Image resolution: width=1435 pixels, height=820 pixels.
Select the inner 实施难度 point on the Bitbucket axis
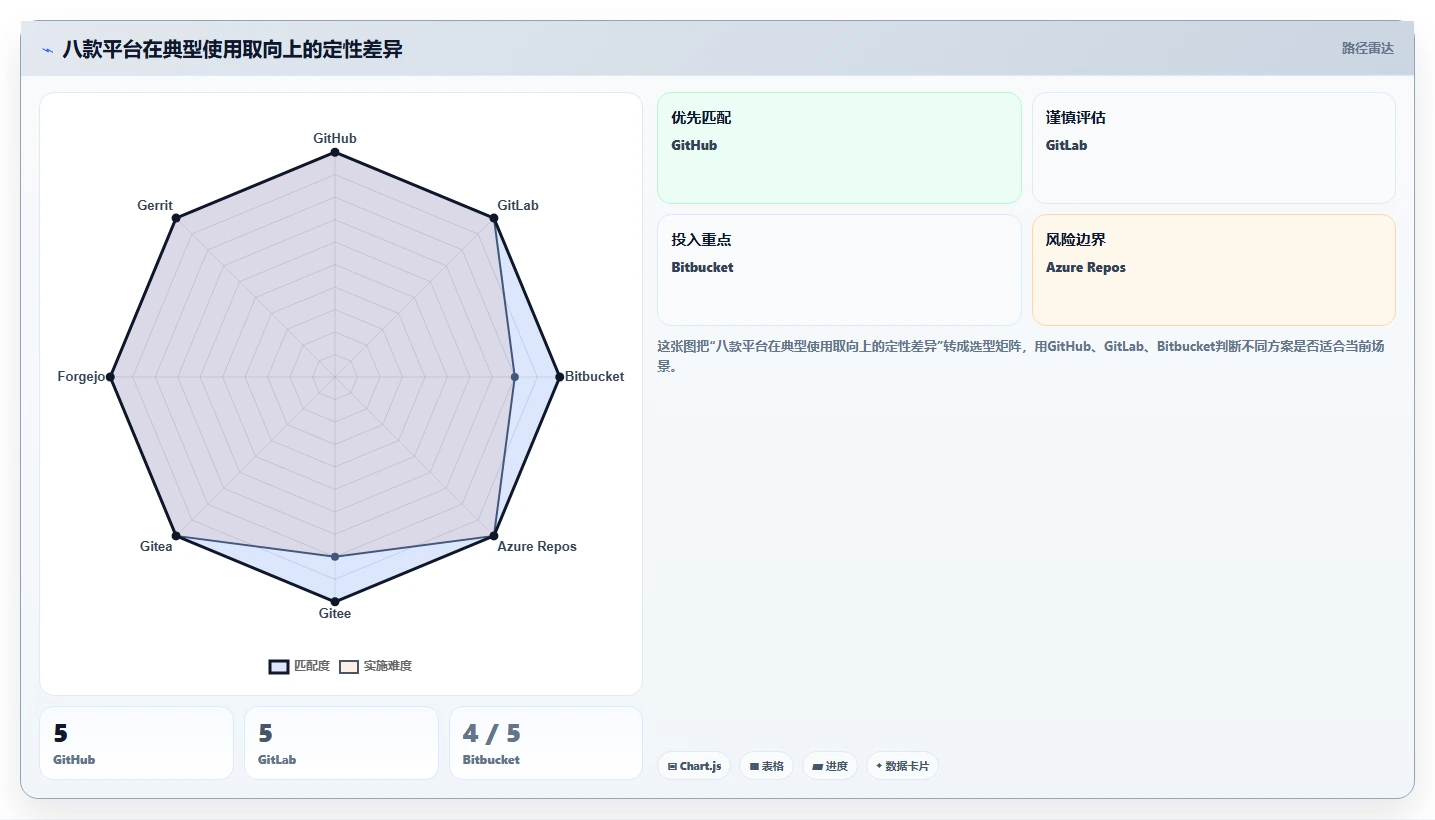(x=514, y=377)
